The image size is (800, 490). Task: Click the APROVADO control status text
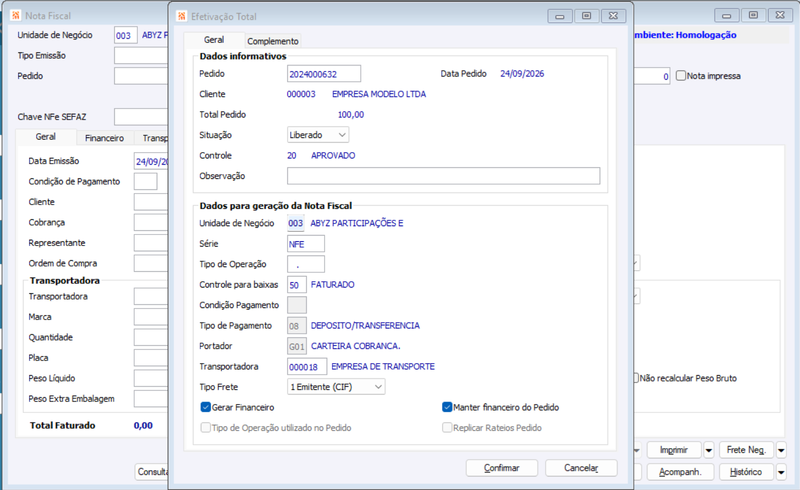[x=333, y=155]
